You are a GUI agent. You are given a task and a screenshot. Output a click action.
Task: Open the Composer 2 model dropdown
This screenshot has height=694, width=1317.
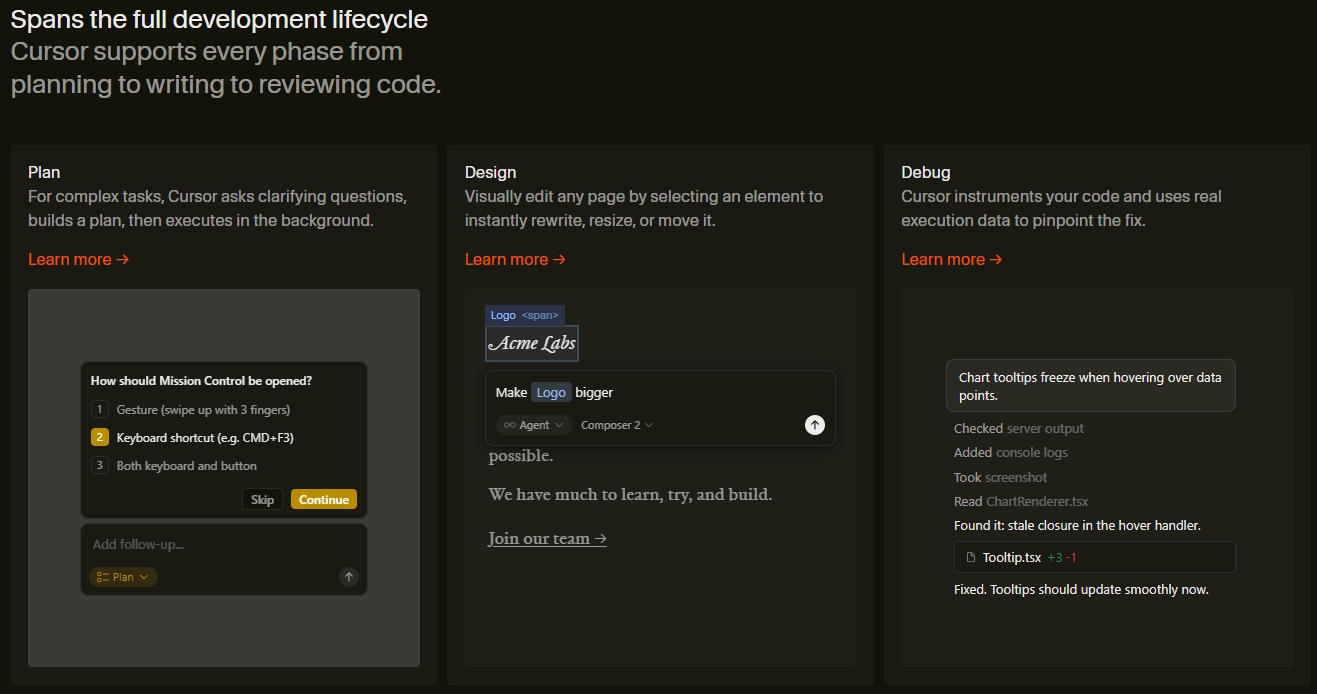617,425
